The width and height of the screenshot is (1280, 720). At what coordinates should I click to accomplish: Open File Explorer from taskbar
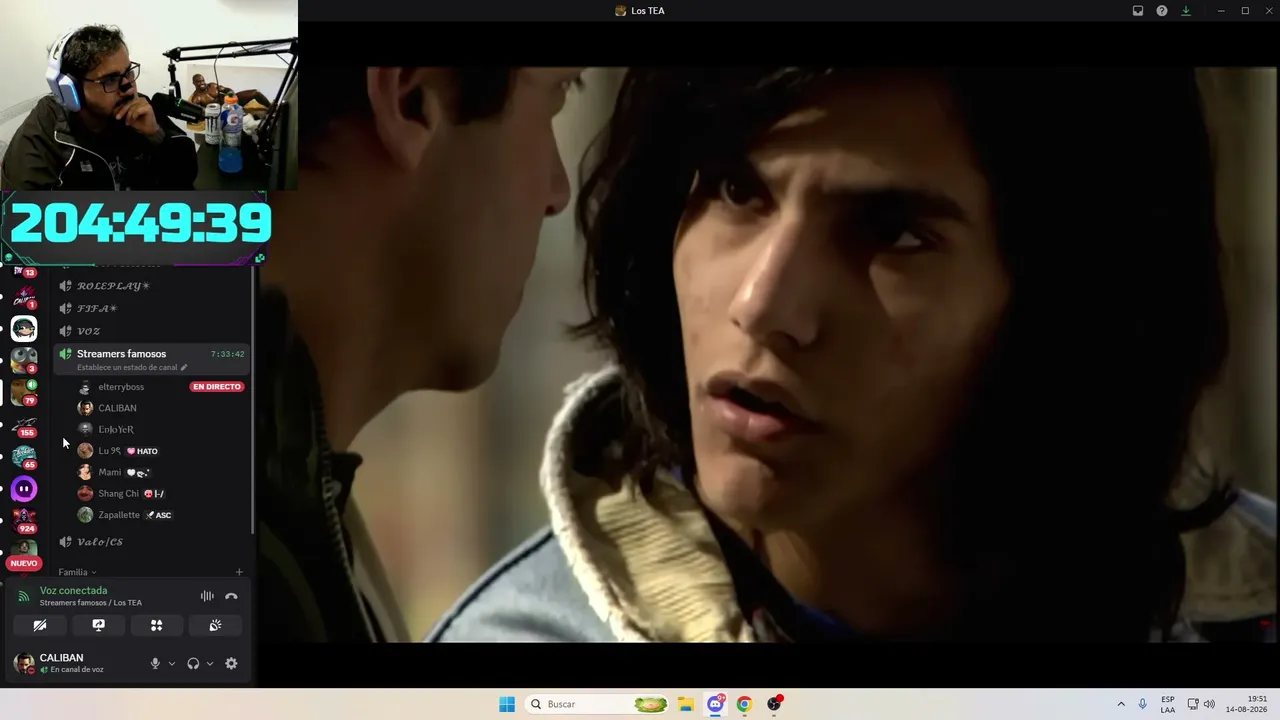point(686,704)
